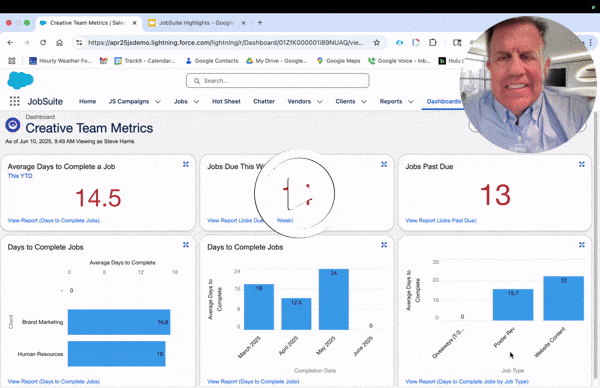Reload the page with refresh icon
The image size is (600, 388).
pos(43,42)
